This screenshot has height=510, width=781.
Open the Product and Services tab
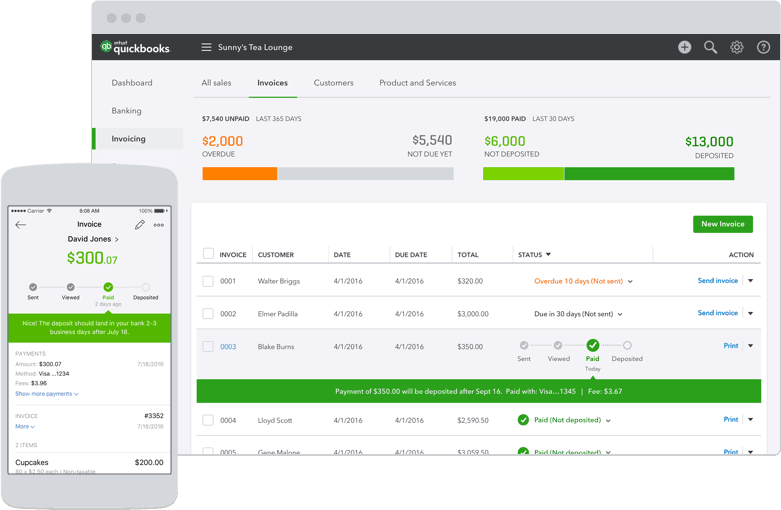[x=417, y=83]
